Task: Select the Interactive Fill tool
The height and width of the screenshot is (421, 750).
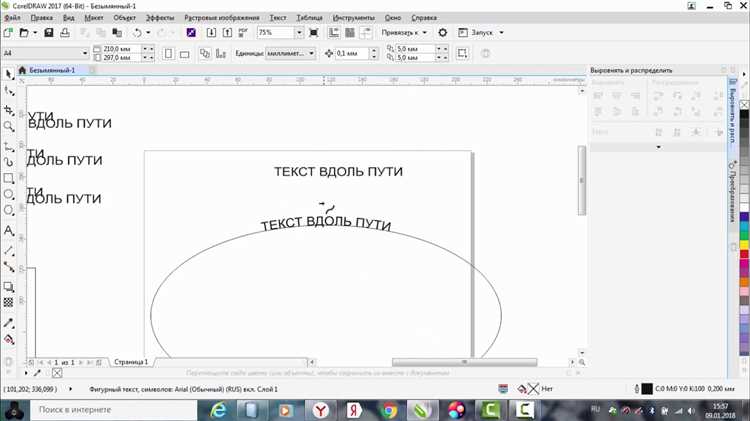Action: tap(9, 340)
